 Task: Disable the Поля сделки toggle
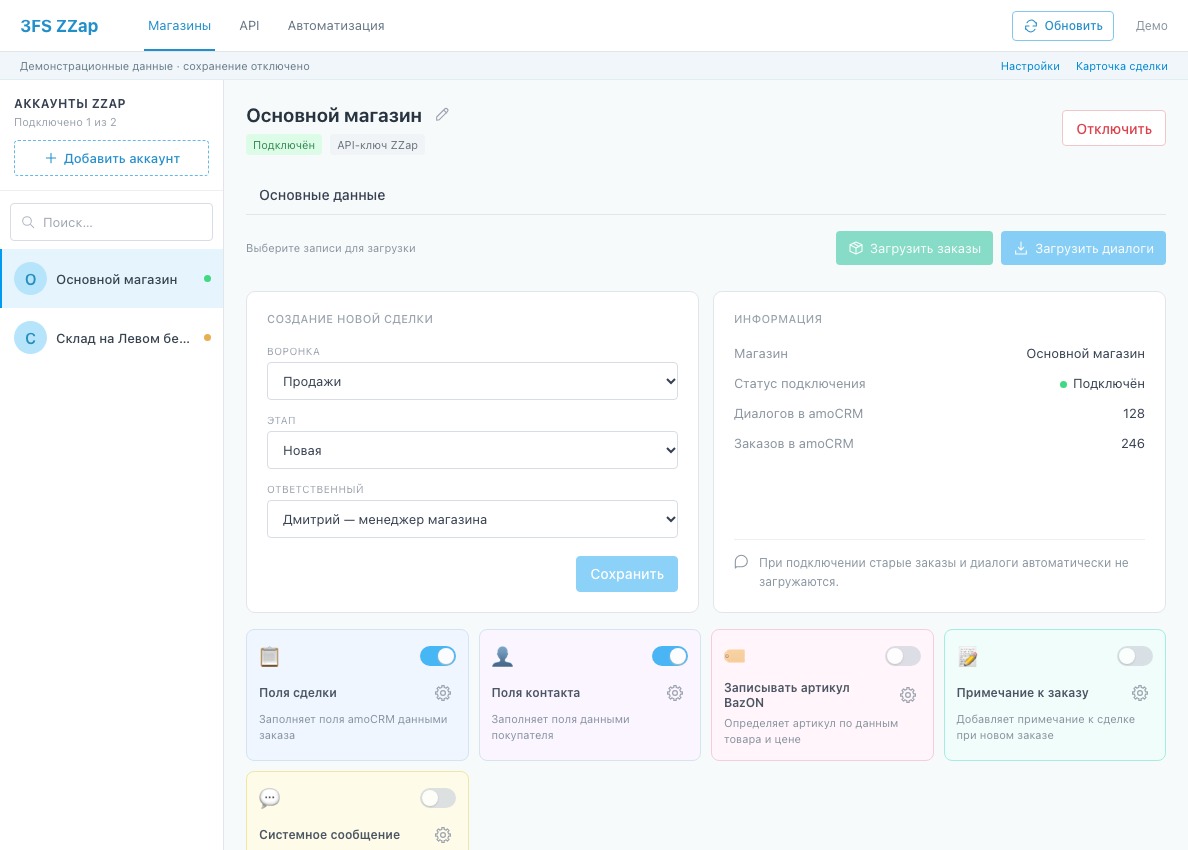tap(438, 656)
